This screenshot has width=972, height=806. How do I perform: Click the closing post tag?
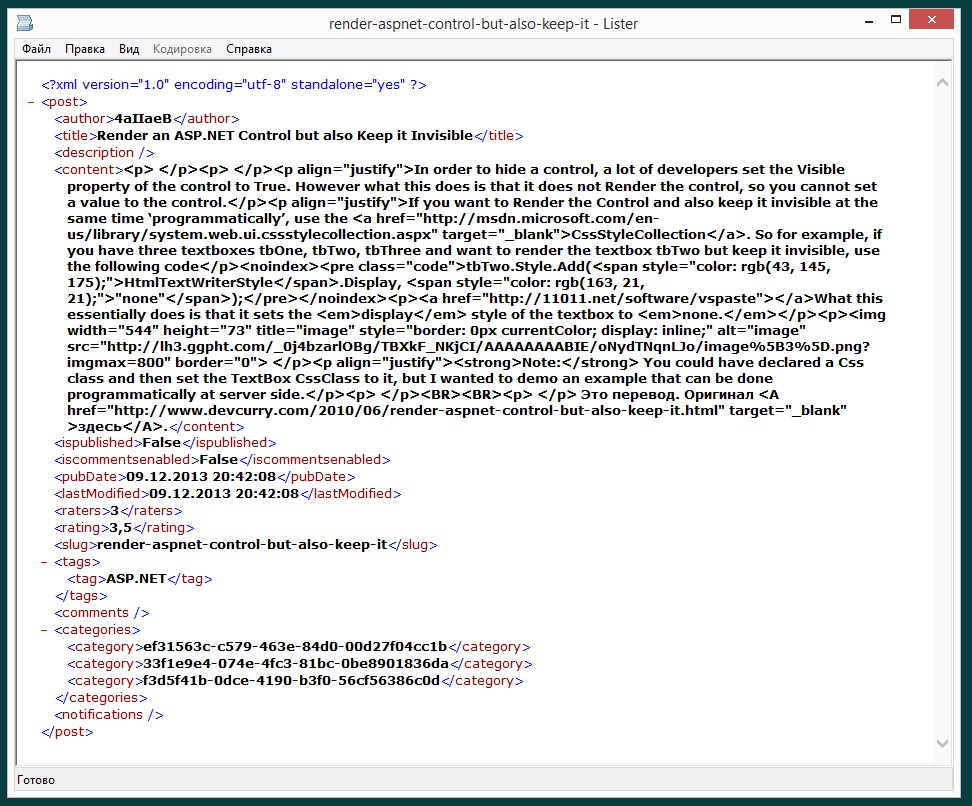(68, 732)
